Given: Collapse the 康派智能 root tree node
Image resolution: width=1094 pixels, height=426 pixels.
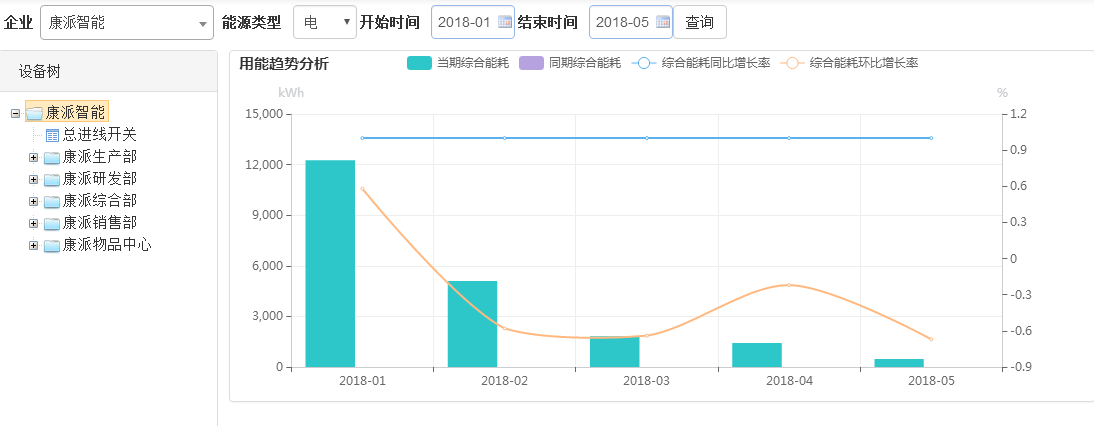Looking at the screenshot, I should click(x=15, y=113).
